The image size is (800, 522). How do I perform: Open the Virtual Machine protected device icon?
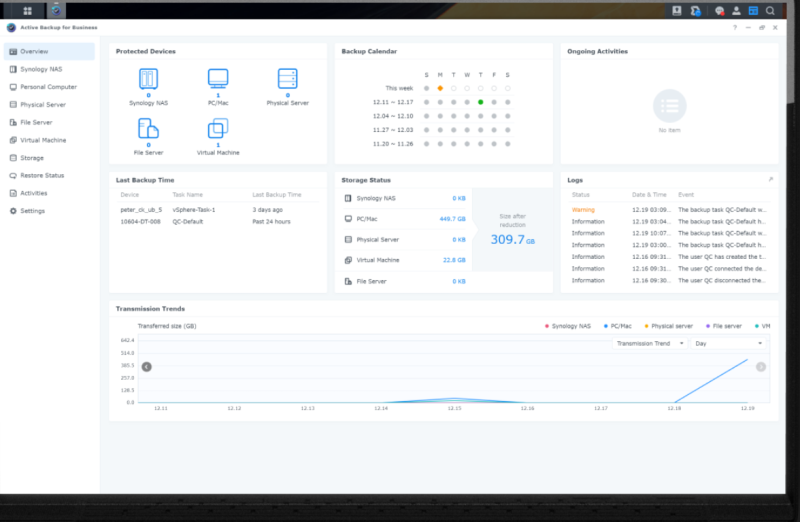218,129
